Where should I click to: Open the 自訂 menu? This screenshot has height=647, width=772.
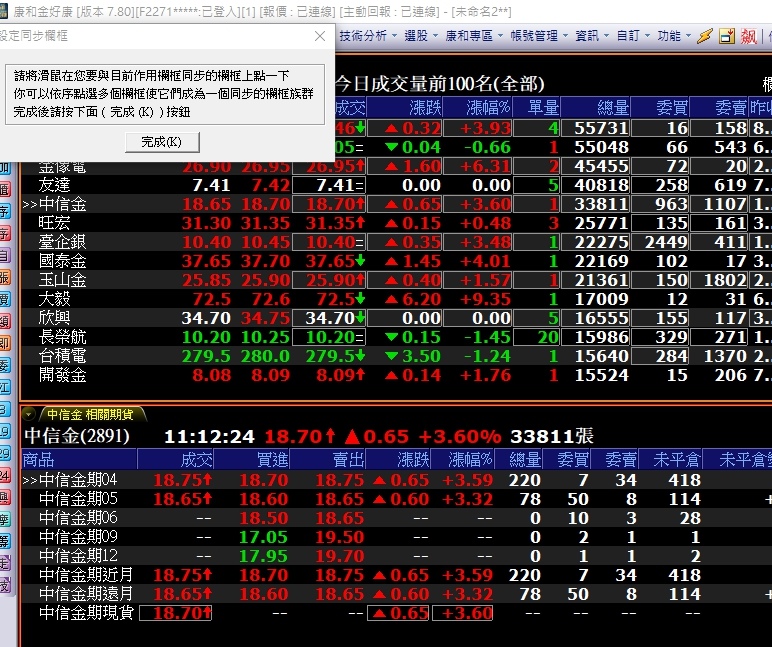[x=633, y=36]
